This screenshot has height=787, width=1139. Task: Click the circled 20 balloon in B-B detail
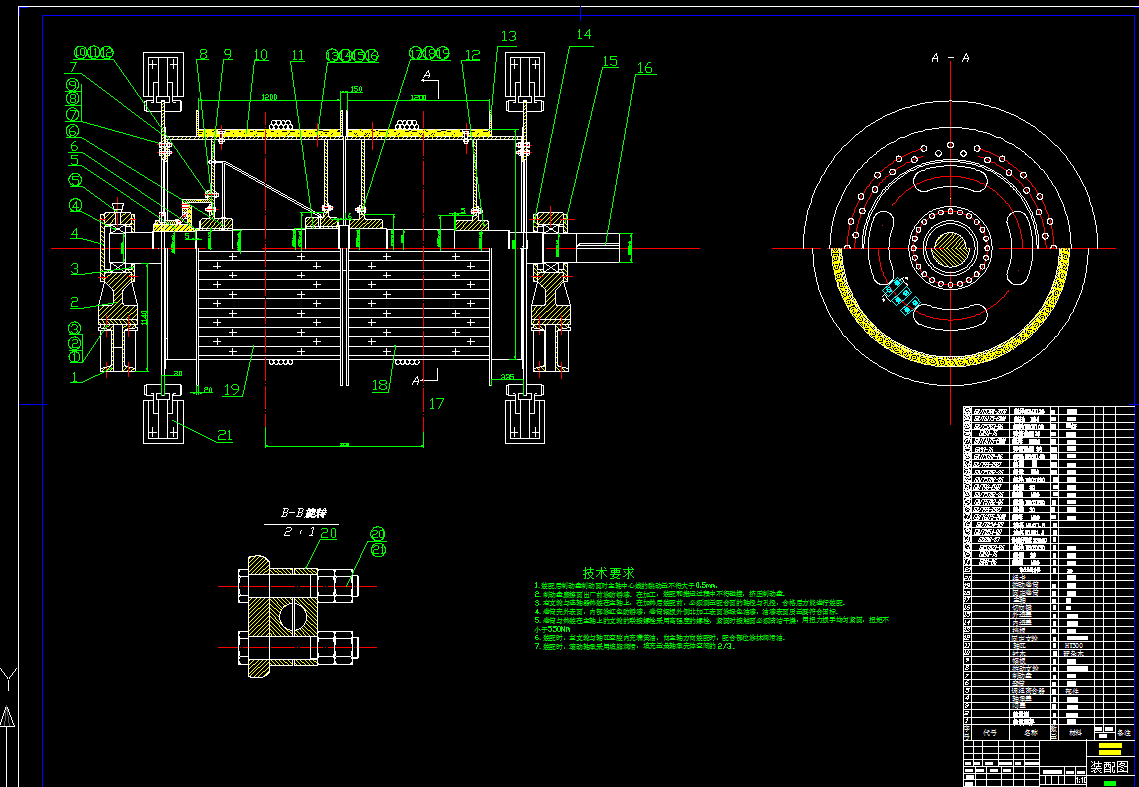pyautogui.click(x=378, y=534)
